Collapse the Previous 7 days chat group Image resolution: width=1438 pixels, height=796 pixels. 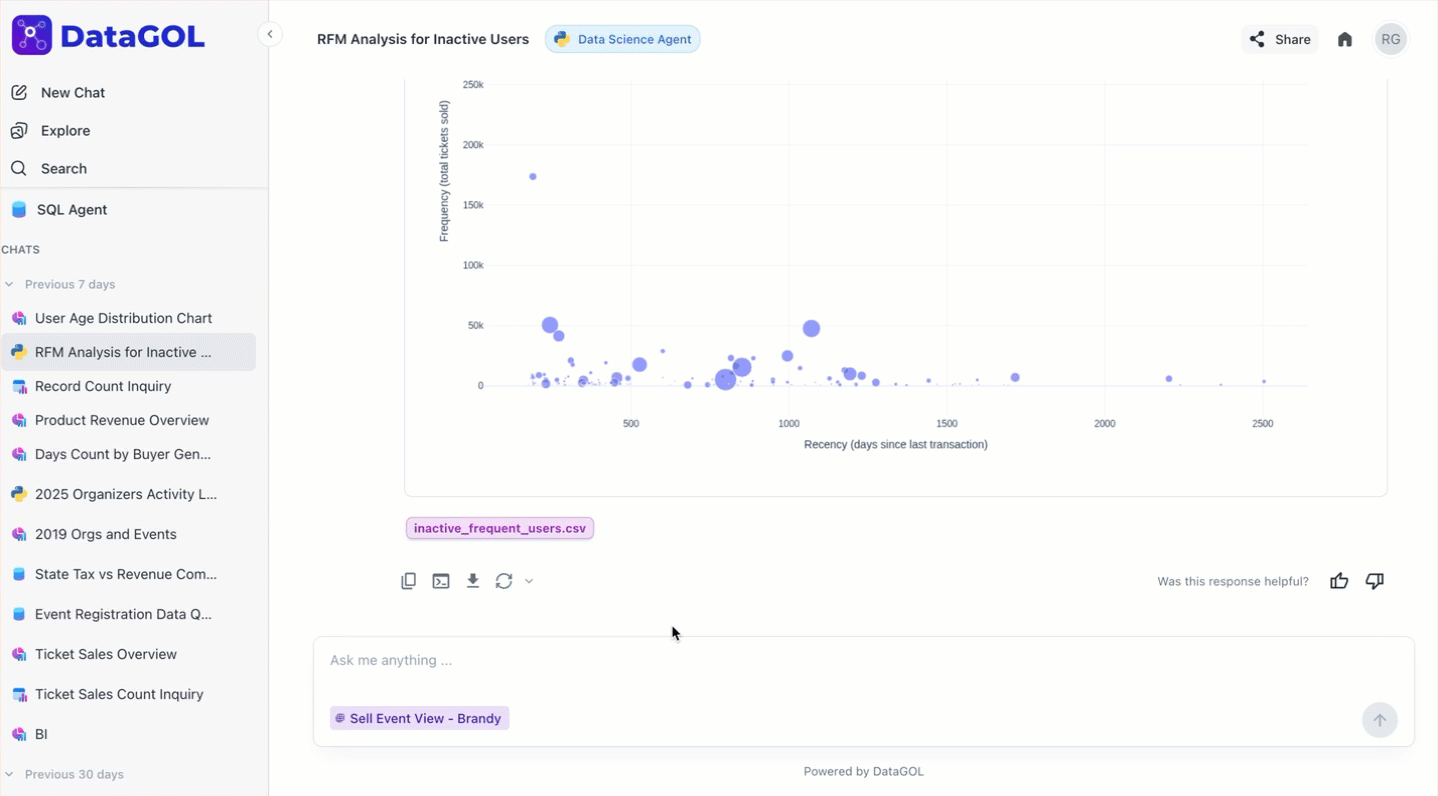tap(10, 284)
